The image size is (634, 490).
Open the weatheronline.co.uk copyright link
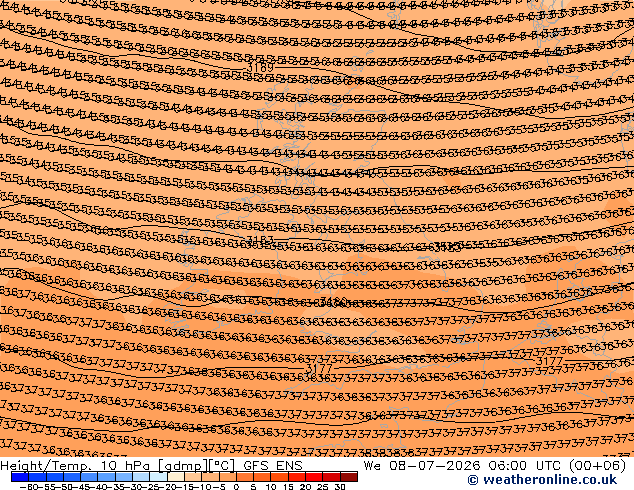542,480
